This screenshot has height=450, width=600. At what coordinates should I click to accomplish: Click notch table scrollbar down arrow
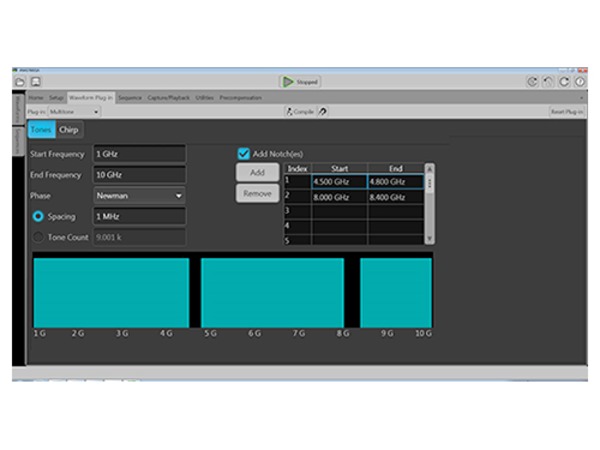(430, 239)
